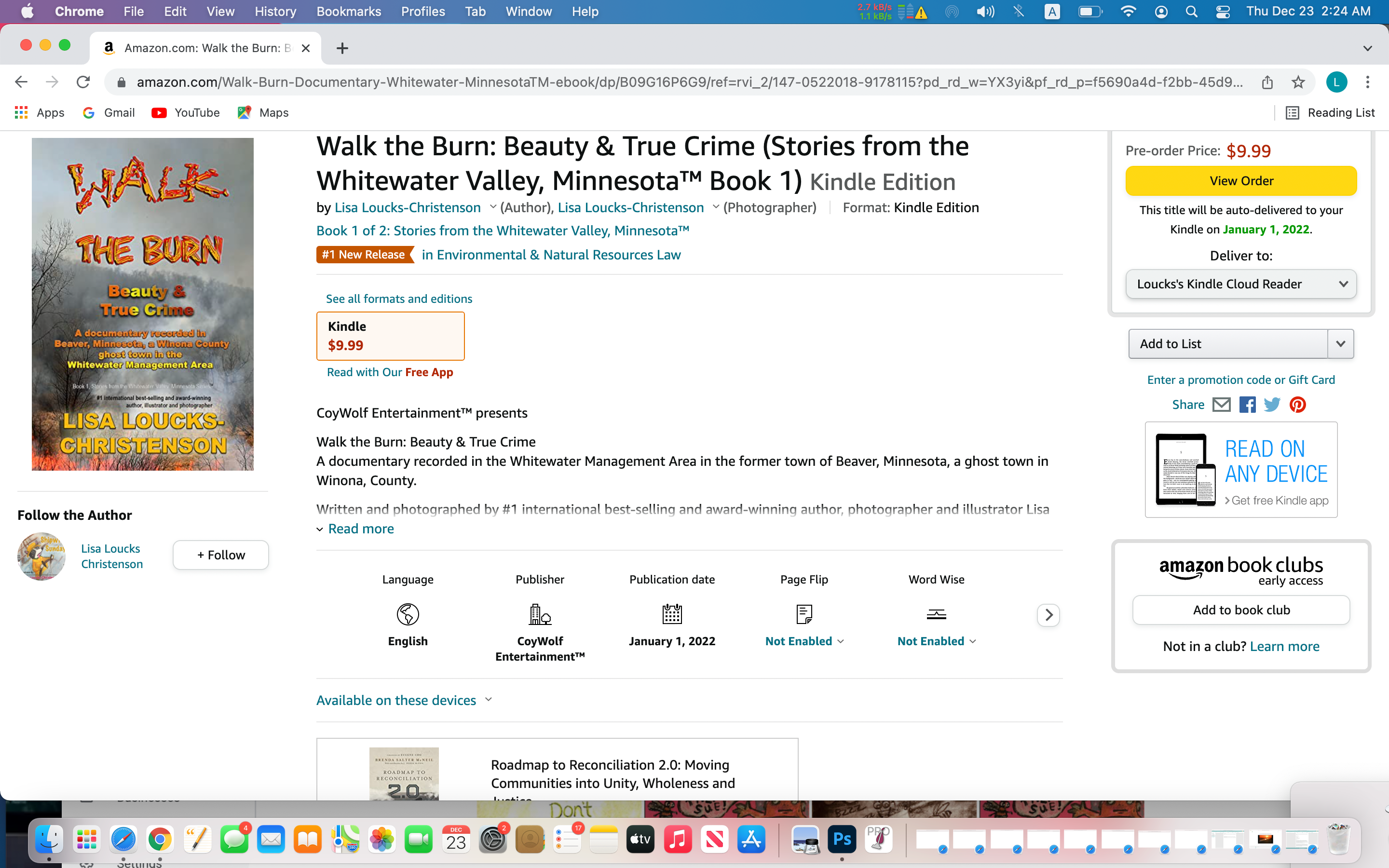Click the Publisher building icon

pyautogui.click(x=540, y=614)
